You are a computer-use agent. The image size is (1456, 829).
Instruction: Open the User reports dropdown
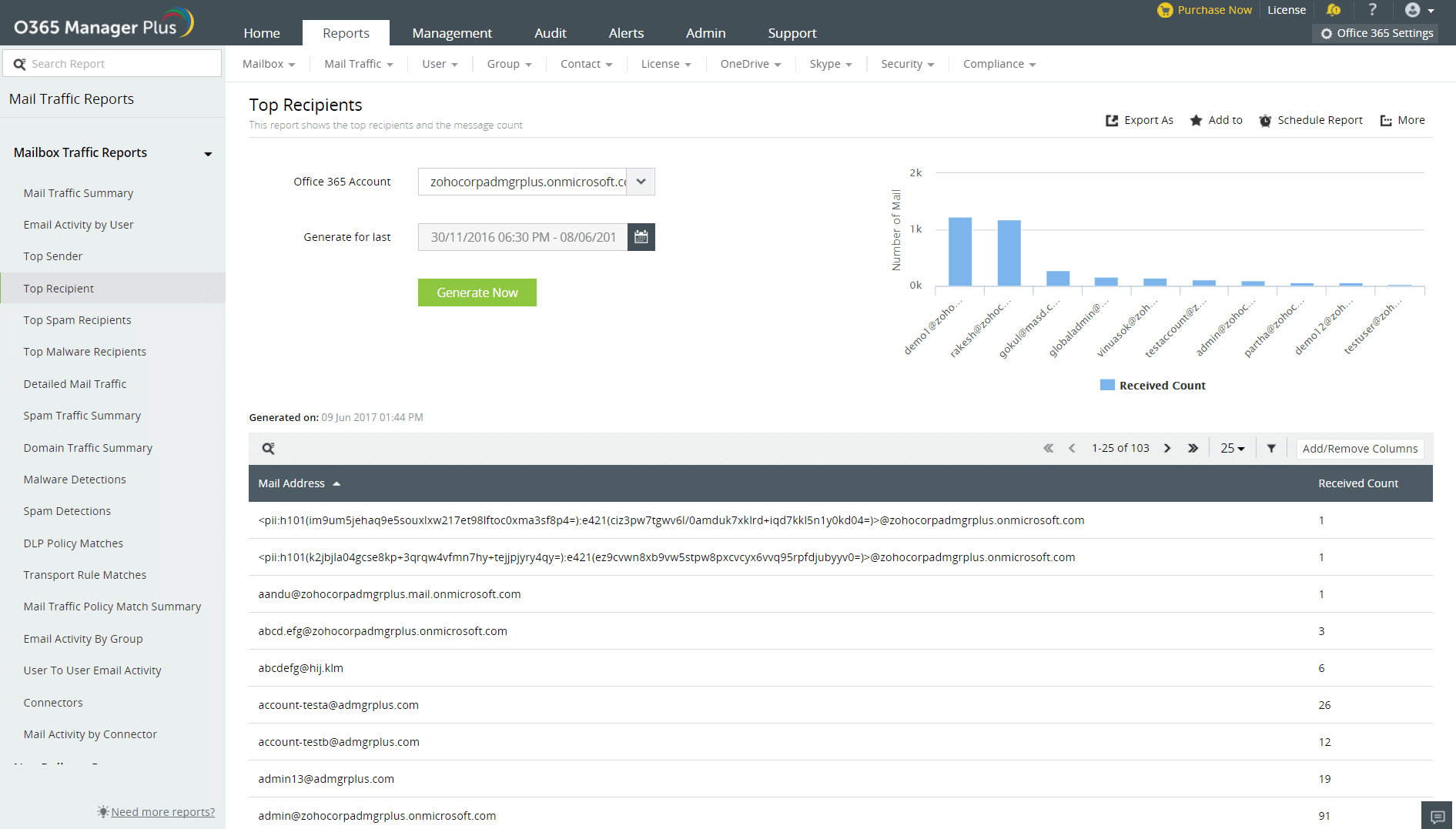coord(440,65)
